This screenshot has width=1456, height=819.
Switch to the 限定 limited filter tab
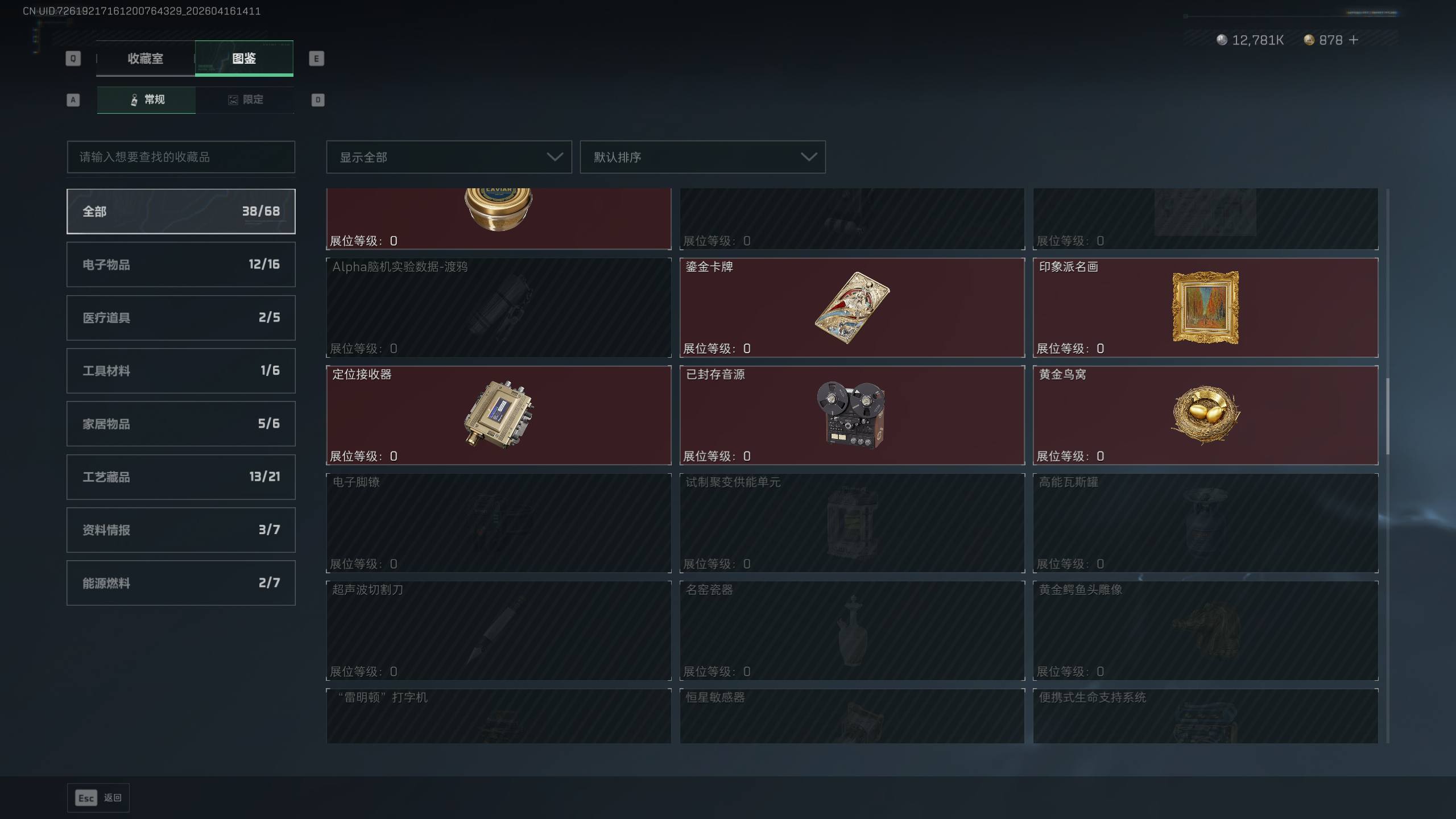pyautogui.click(x=245, y=100)
